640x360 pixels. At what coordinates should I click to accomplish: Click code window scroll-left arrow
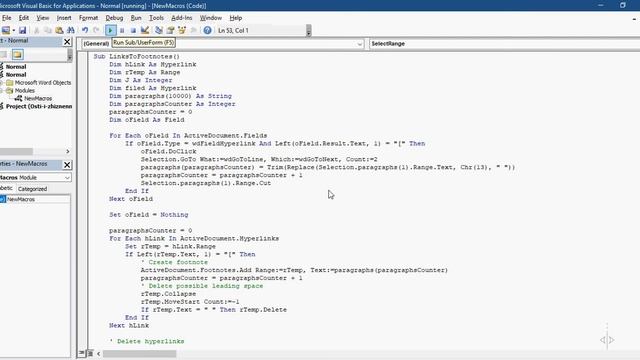[98, 353]
